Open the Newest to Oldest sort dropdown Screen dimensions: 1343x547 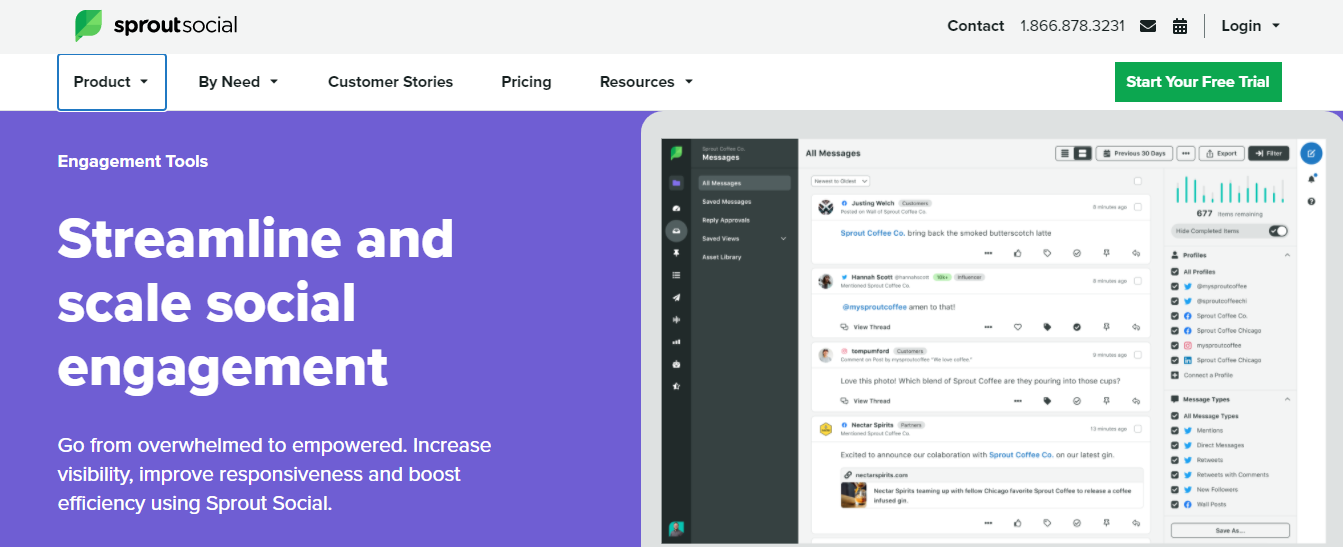pos(840,181)
